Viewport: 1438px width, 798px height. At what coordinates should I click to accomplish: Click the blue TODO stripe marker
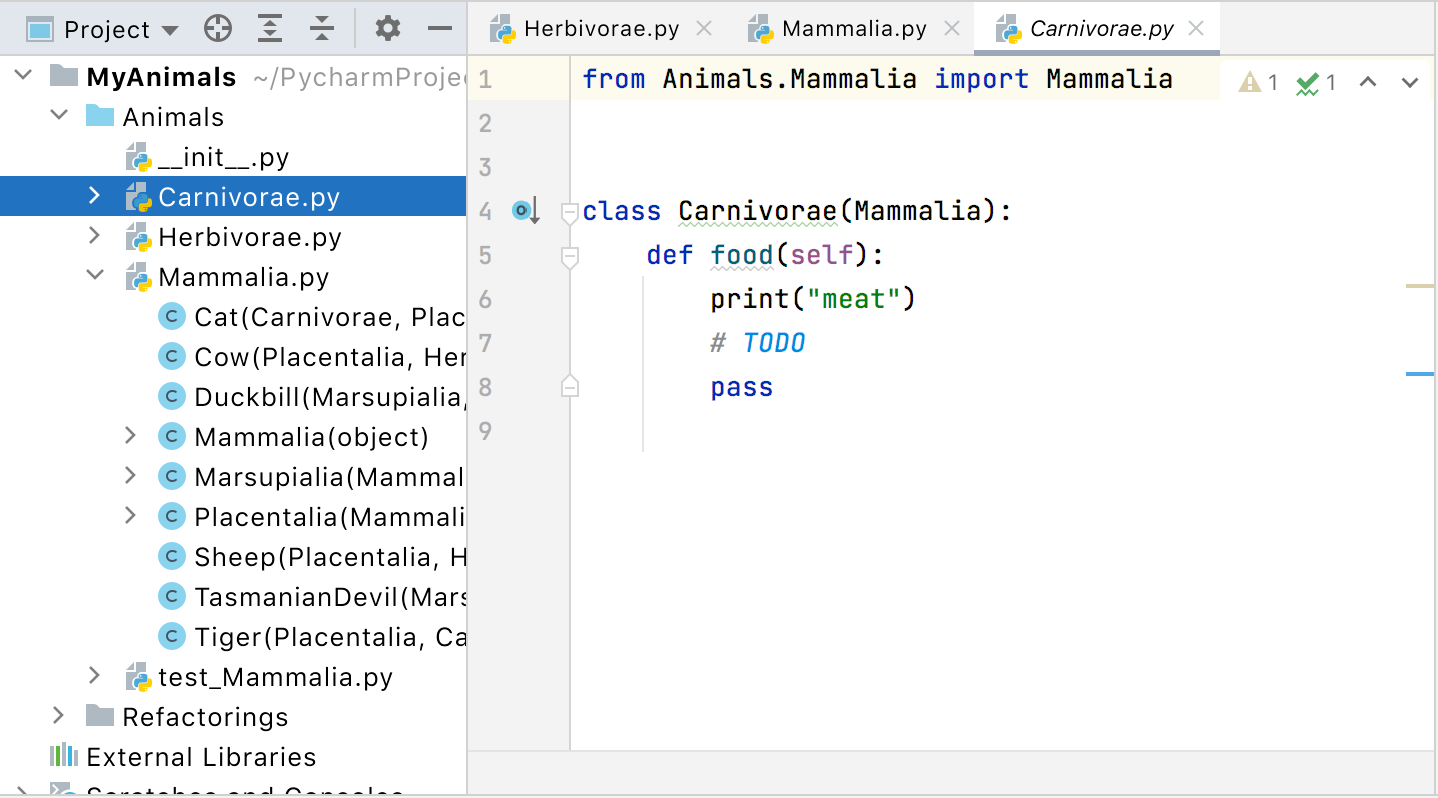click(1419, 374)
